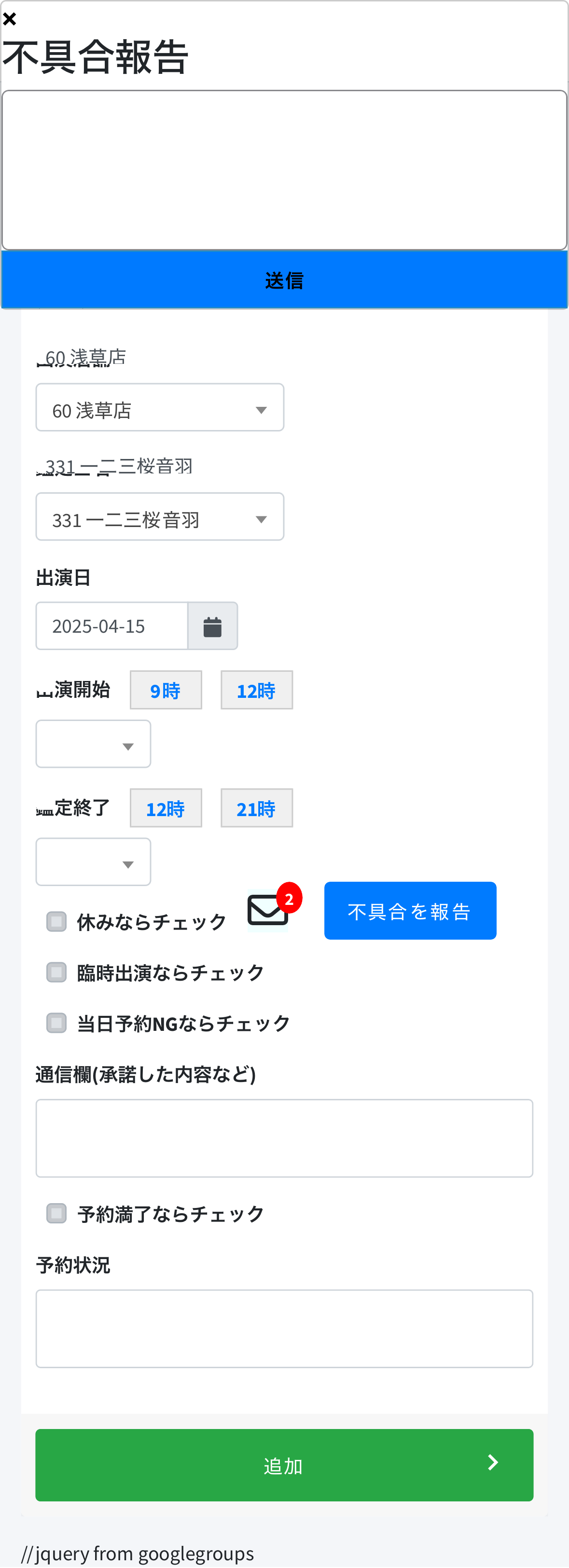Open the 予定終了 time dropdown
The image size is (569, 1568).
pyautogui.click(x=93, y=862)
